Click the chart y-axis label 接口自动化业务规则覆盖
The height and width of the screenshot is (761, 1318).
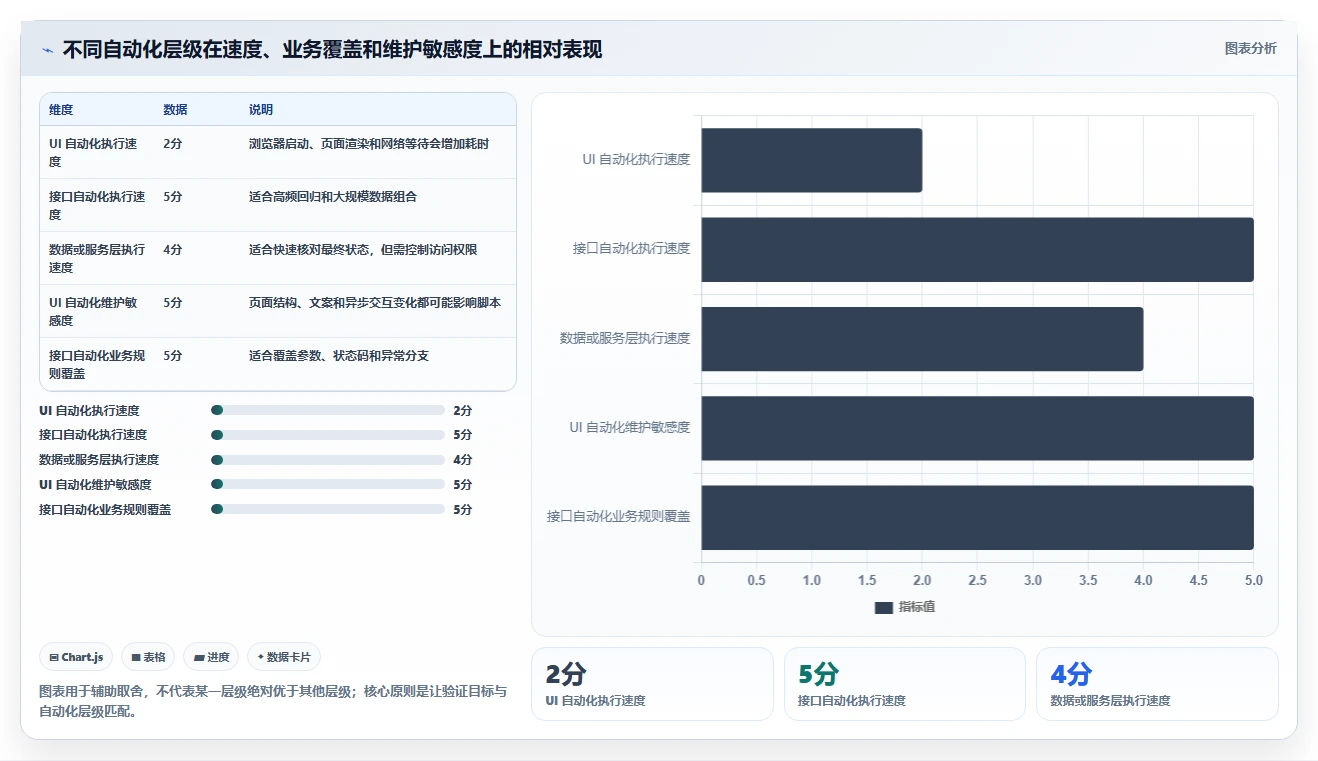click(618, 517)
